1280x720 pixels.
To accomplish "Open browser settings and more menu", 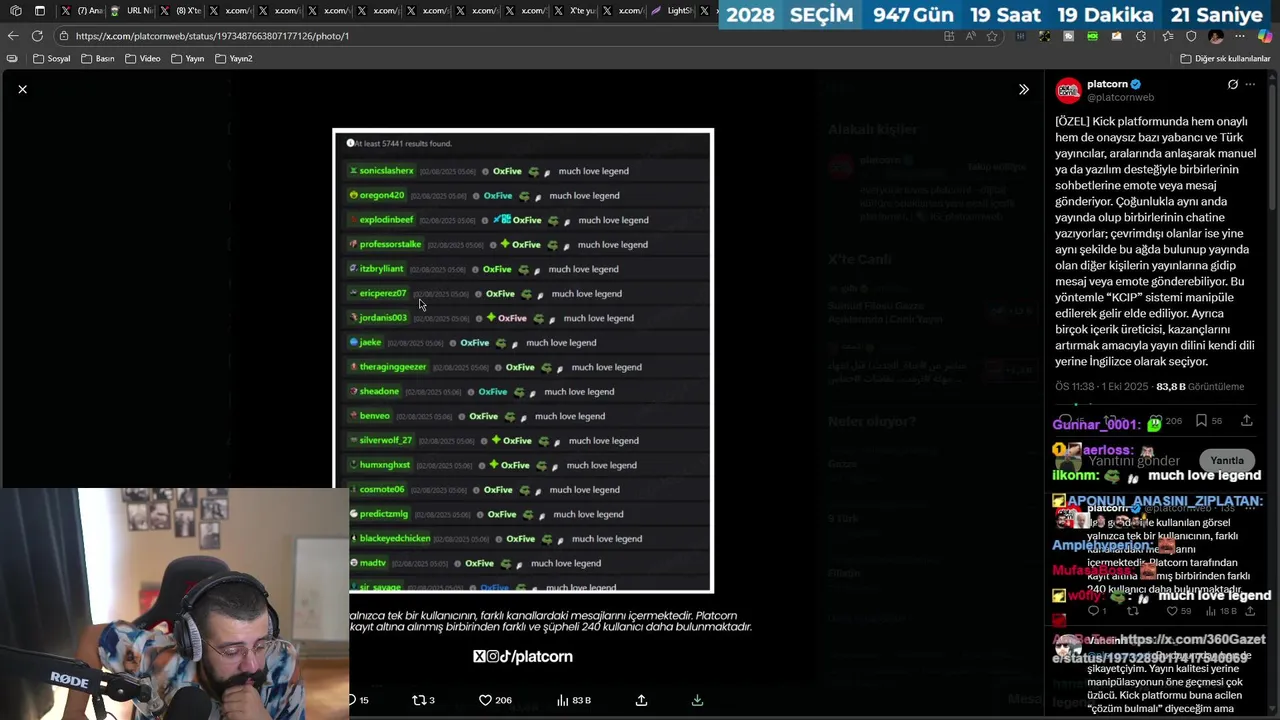I will (1240, 36).
